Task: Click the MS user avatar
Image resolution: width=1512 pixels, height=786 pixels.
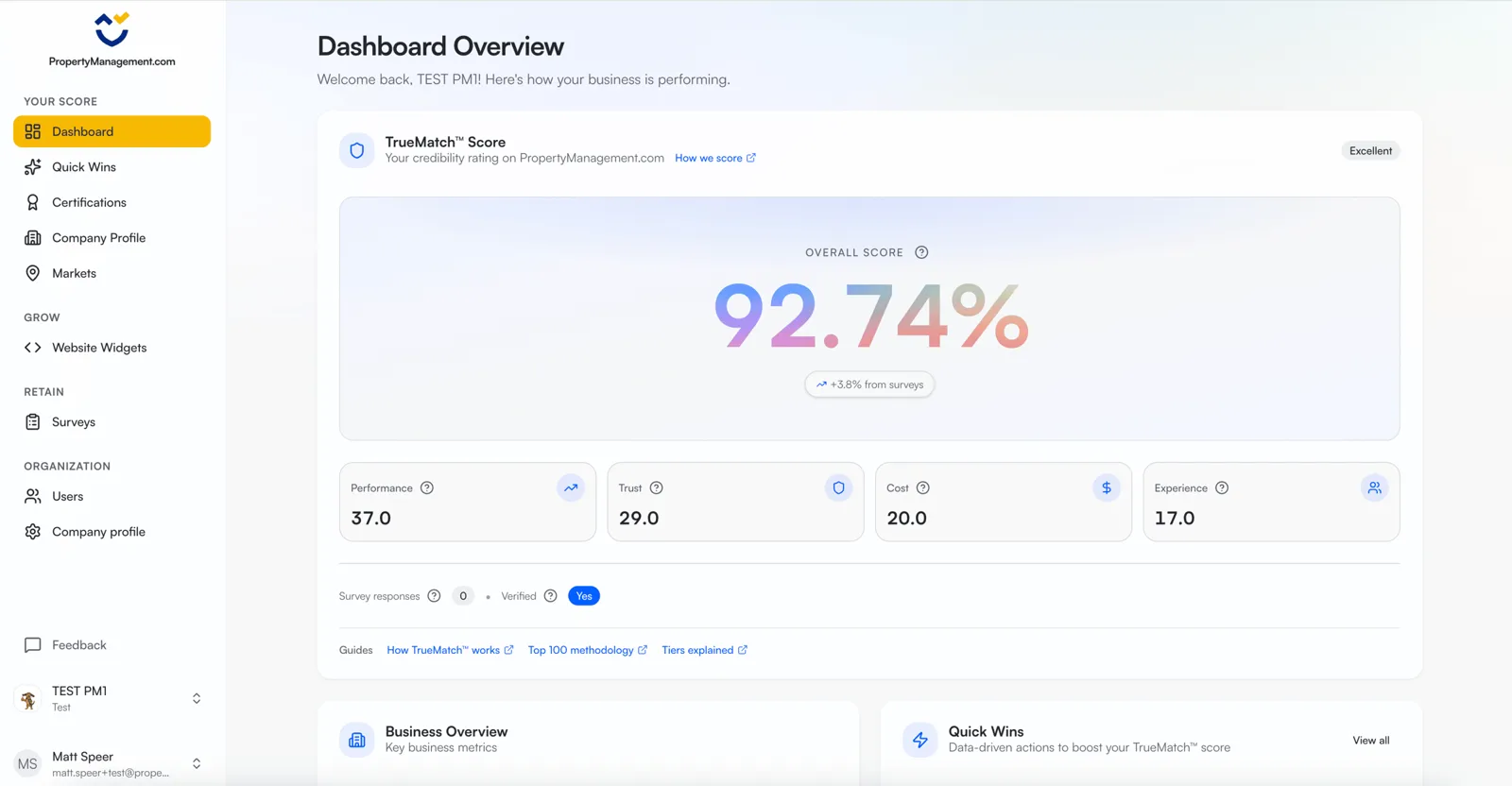Action: pyautogui.click(x=28, y=763)
